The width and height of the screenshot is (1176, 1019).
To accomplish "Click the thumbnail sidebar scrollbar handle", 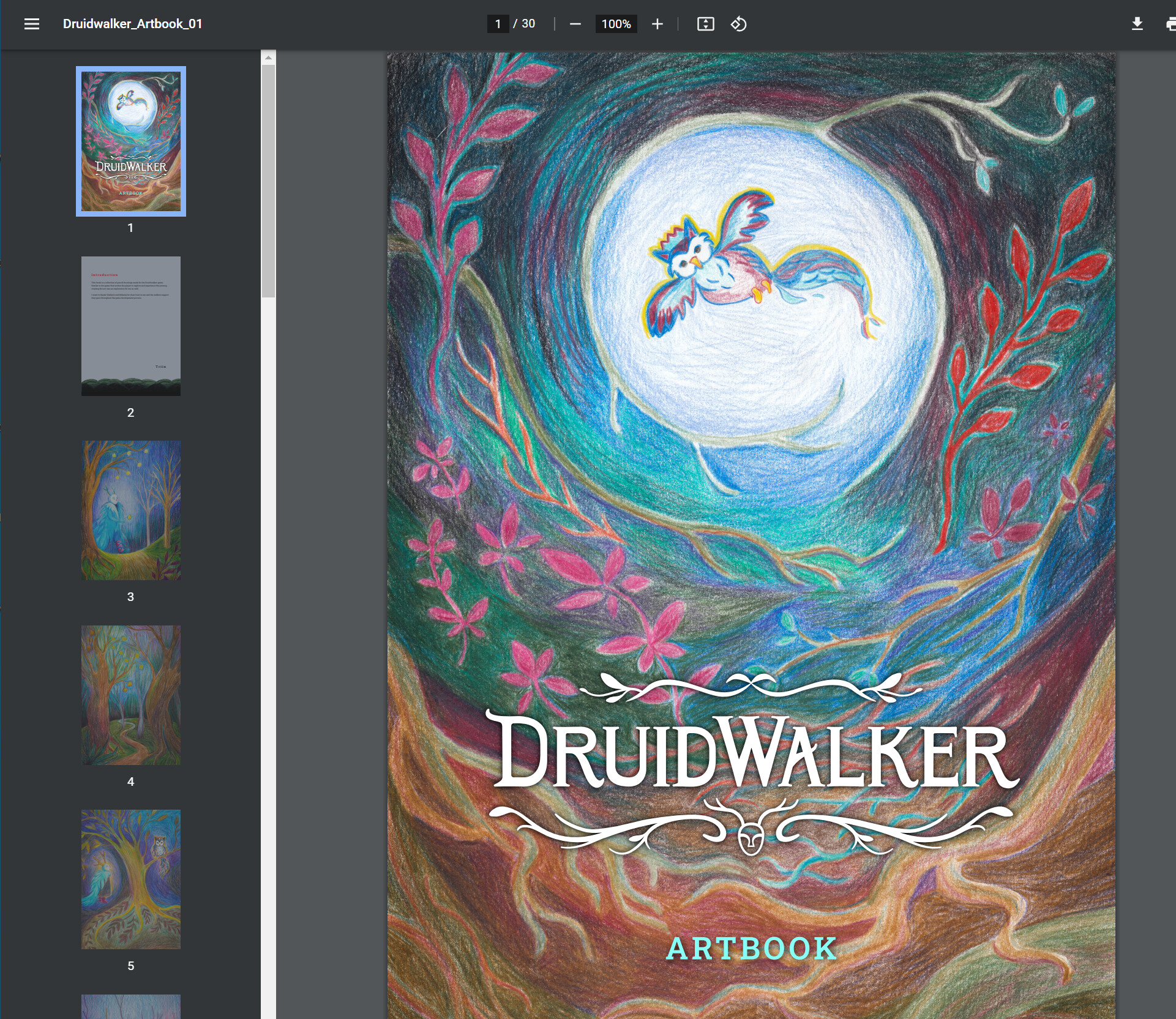I will coord(268,181).
